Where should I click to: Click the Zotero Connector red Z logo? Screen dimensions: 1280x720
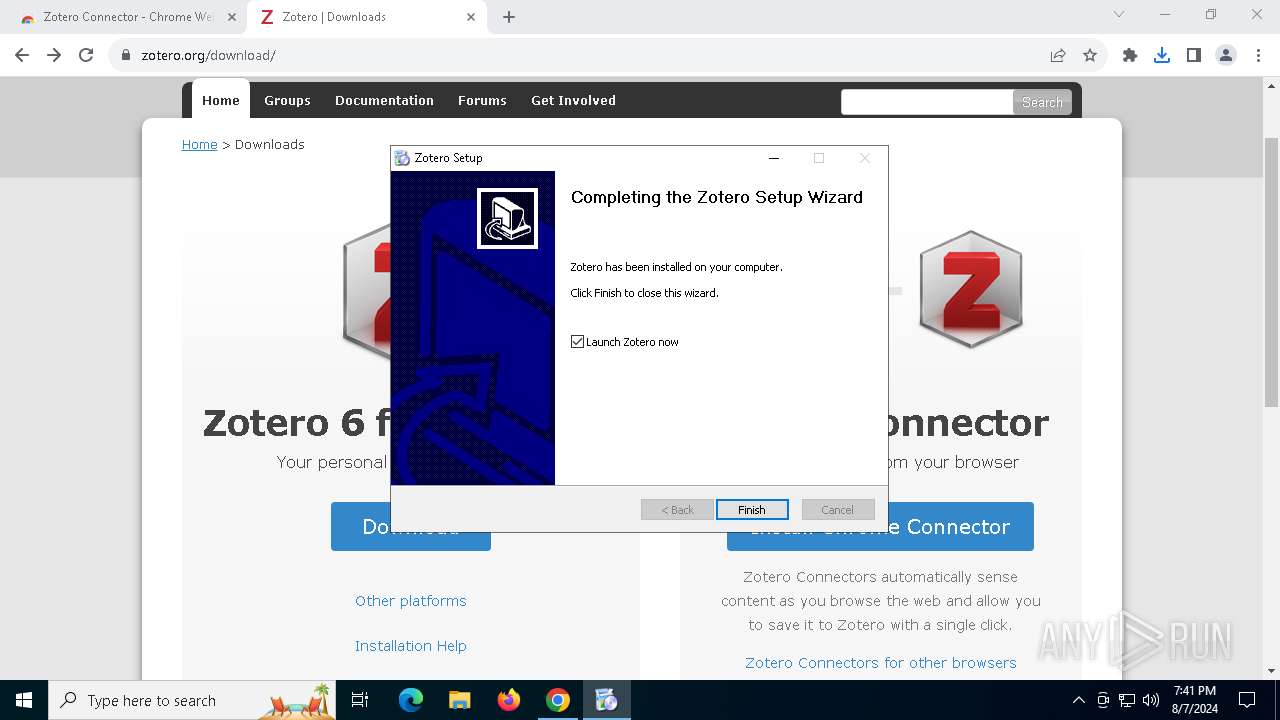[x=971, y=290]
